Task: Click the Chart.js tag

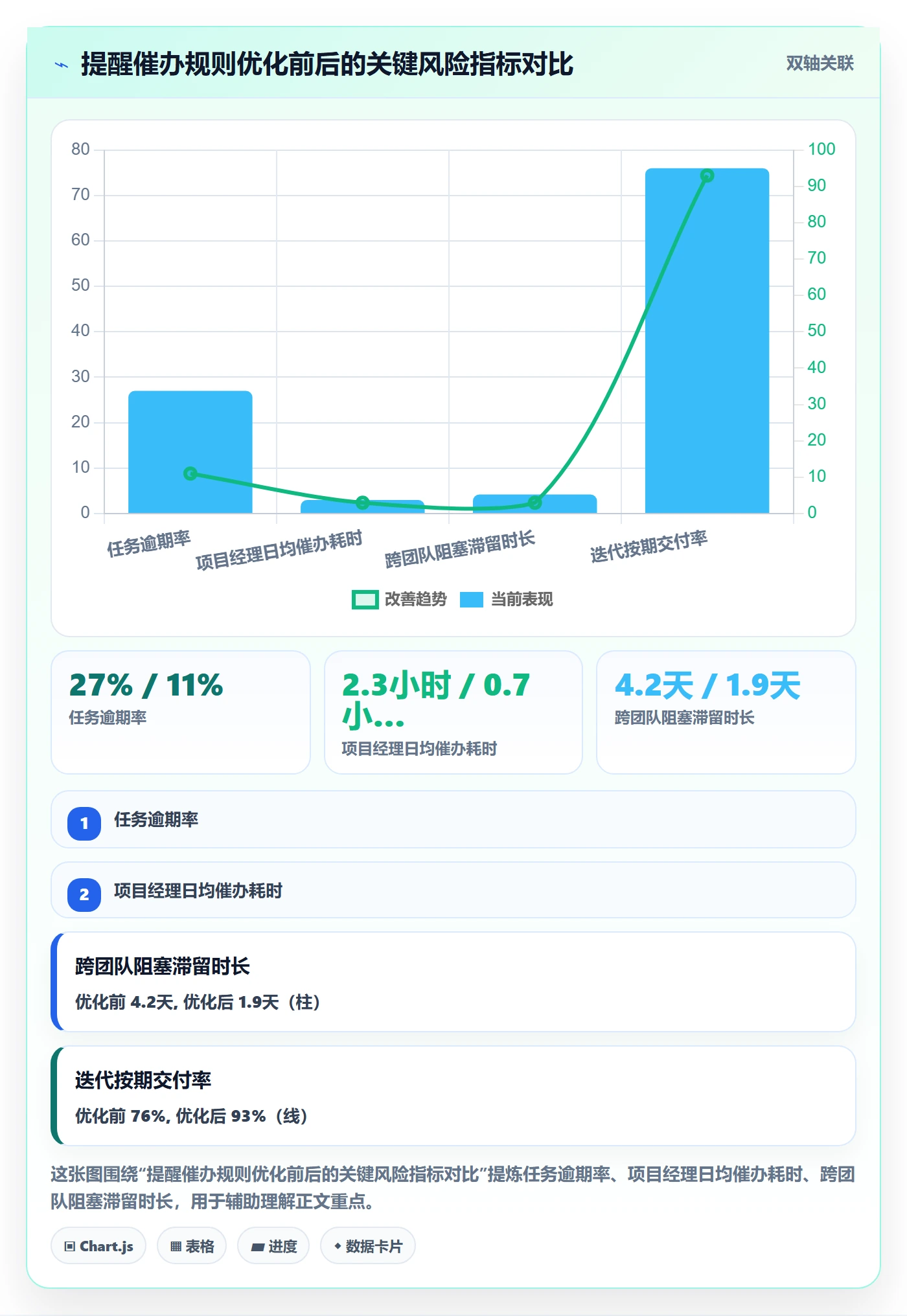Action: tap(98, 1246)
